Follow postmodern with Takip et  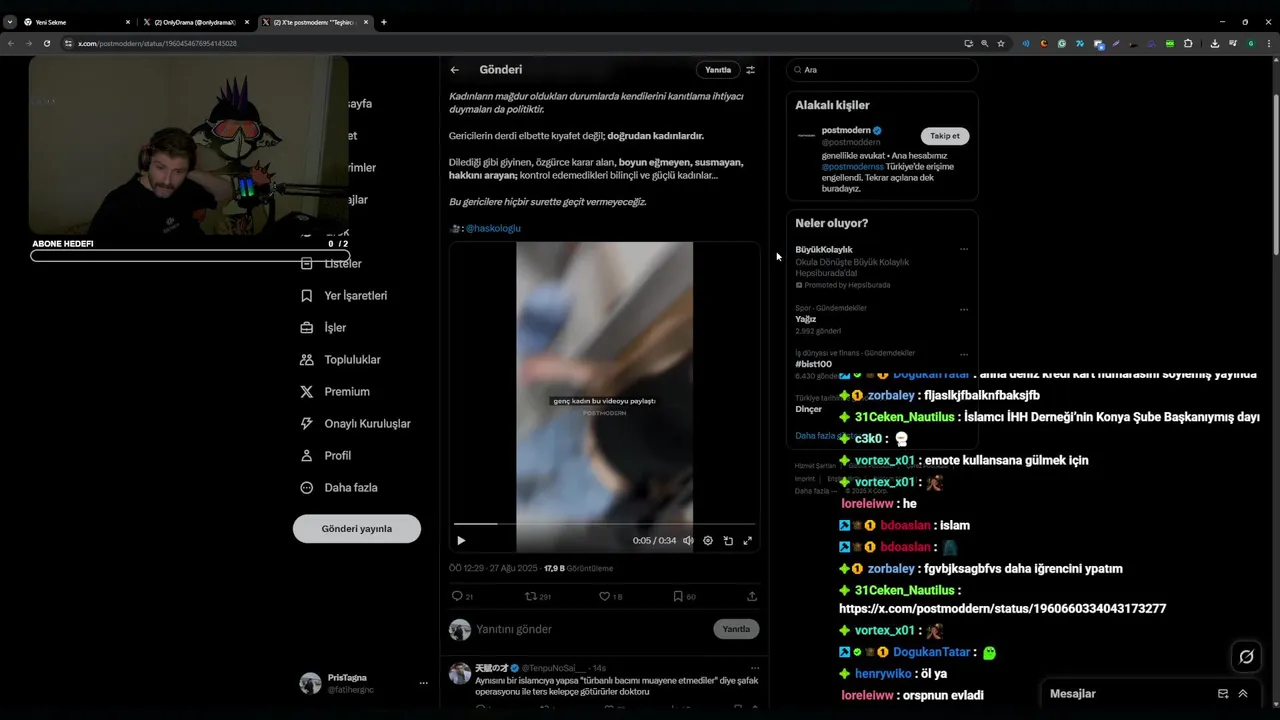(x=945, y=136)
